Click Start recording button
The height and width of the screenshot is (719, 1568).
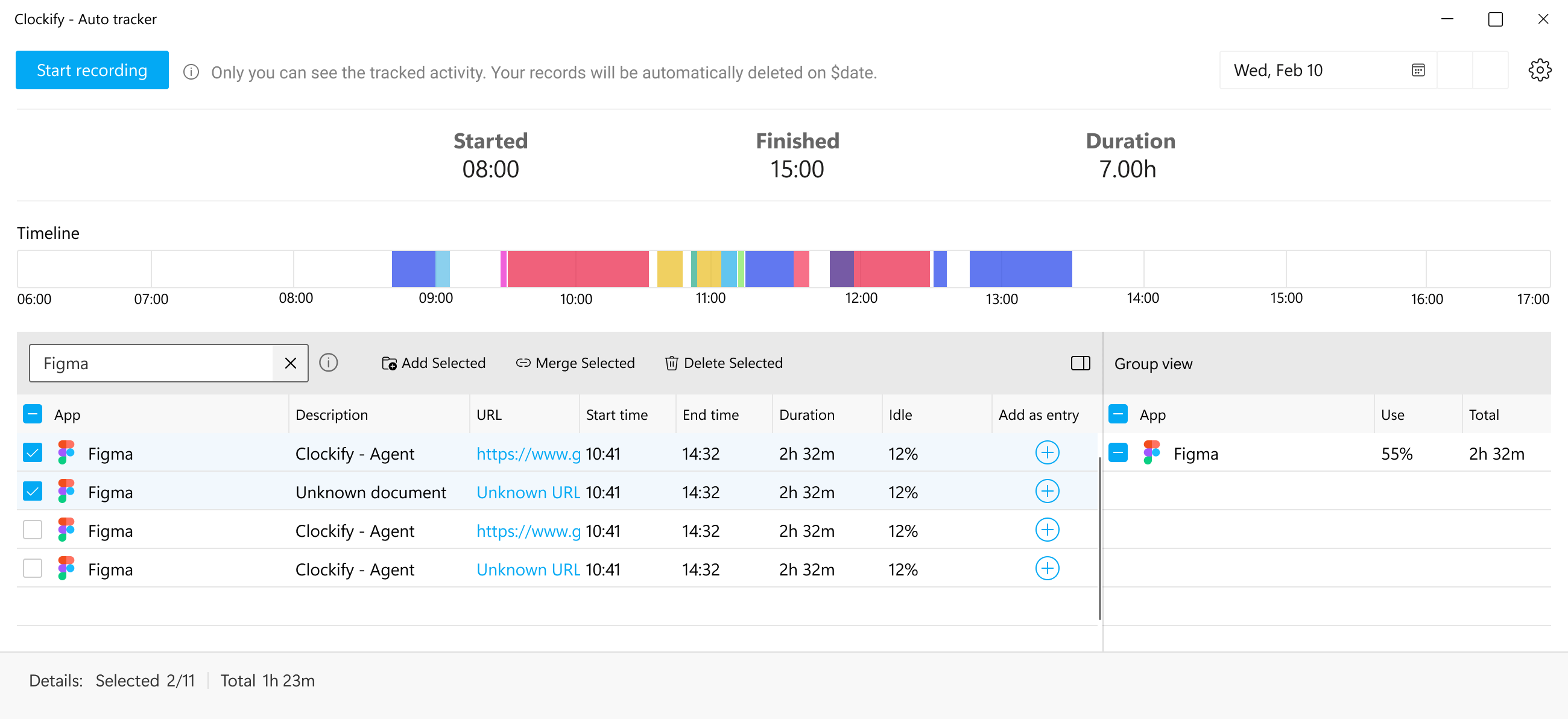click(x=91, y=69)
